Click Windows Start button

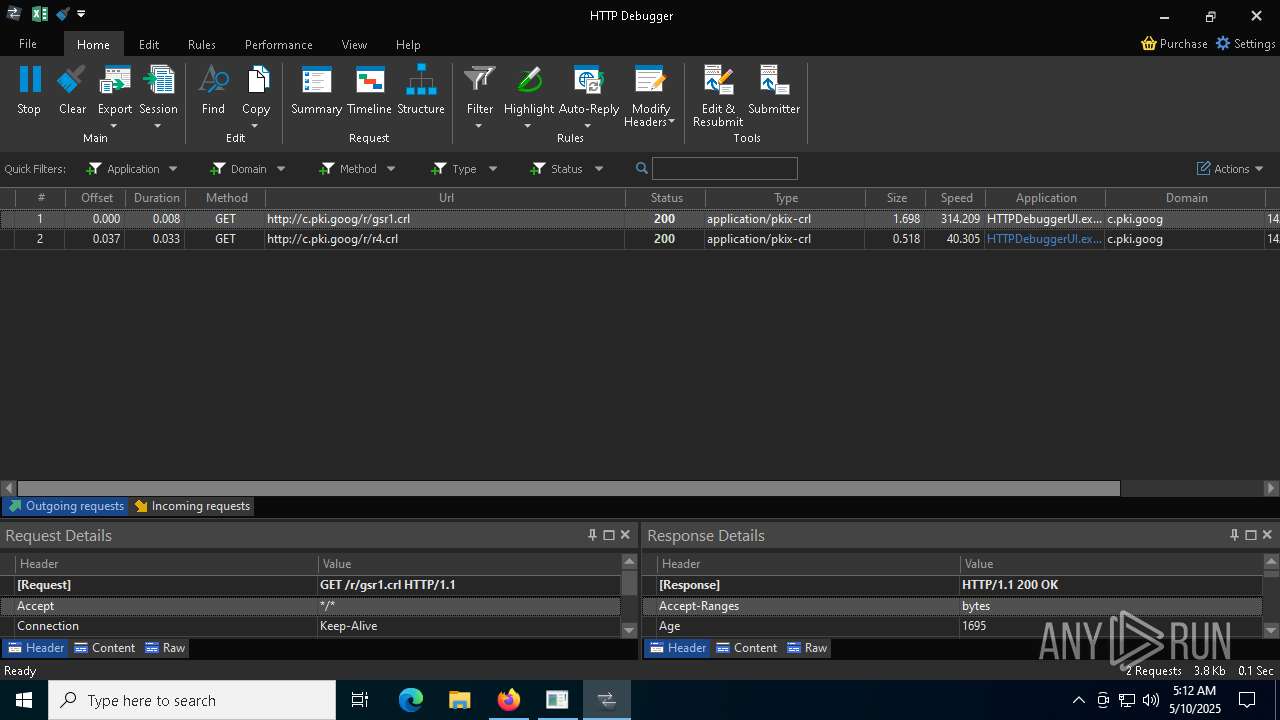[x=24, y=700]
